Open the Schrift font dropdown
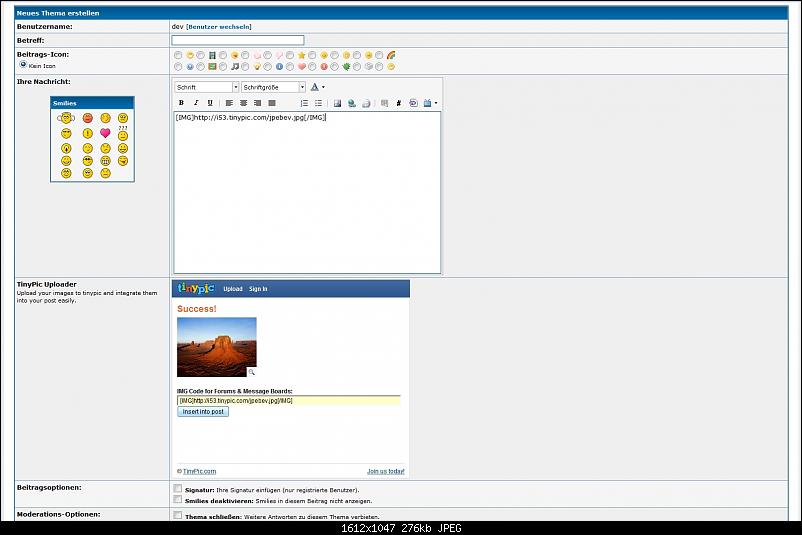This screenshot has width=802, height=535. (x=206, y=87)
